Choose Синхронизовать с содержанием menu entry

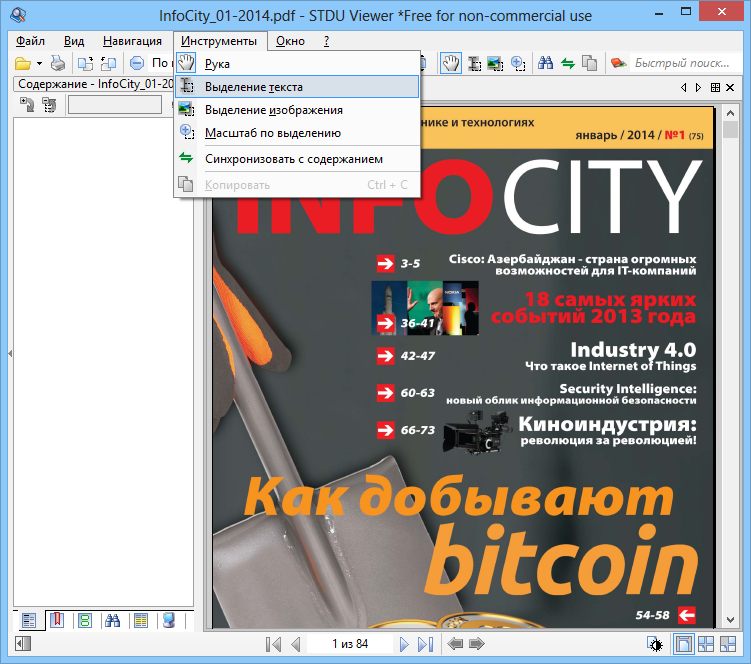point(297,159)
